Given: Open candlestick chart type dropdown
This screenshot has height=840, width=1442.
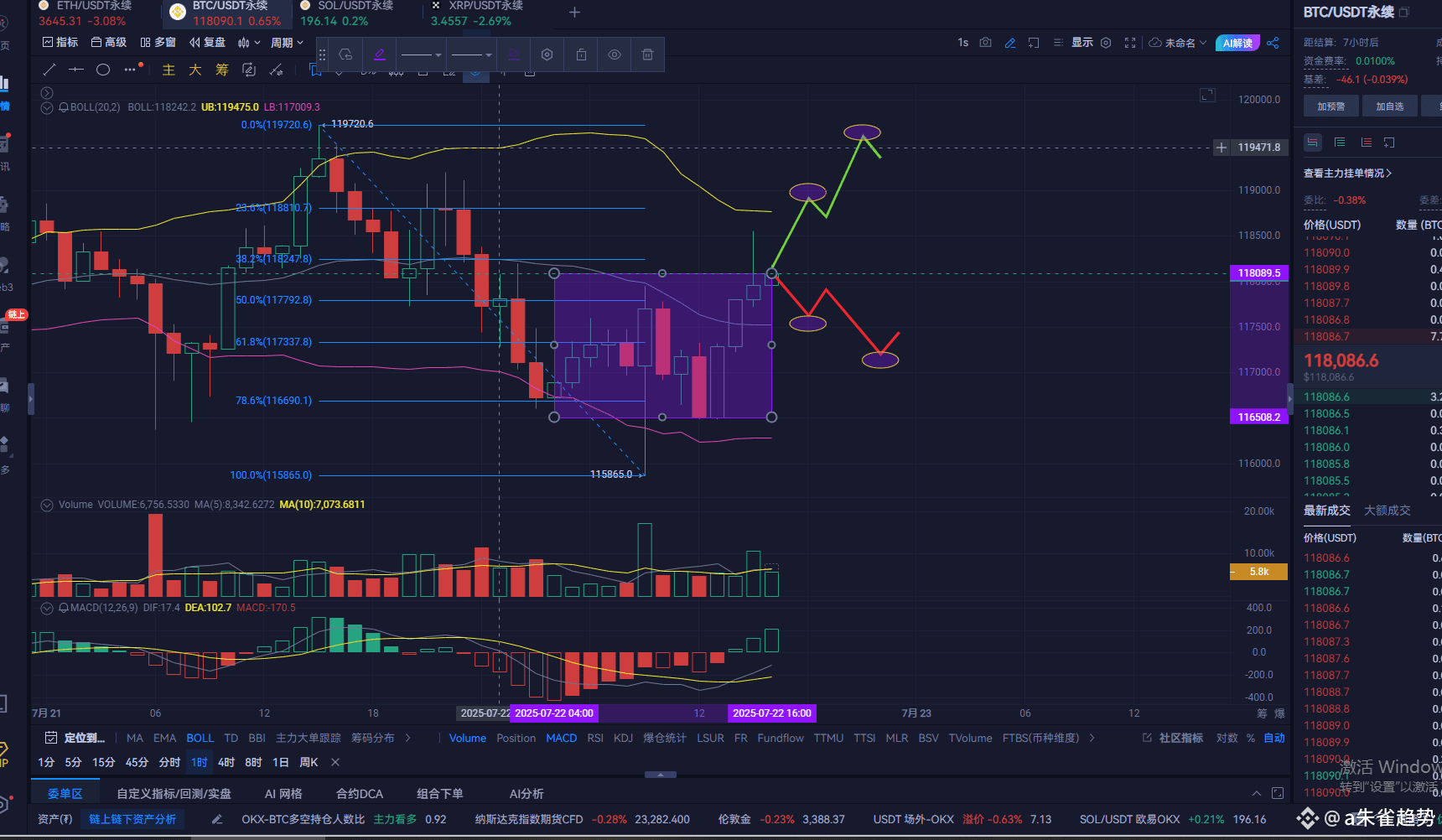Looking at the screenshot, I should [249, 43].
